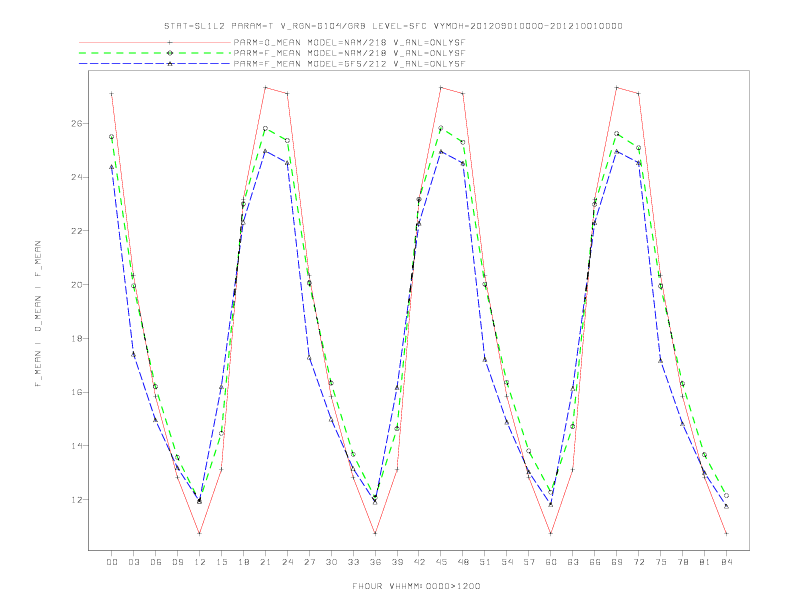Click the 24 label on the horizontal axis
This screenshot has height=612, width=792.
(287, 562)
